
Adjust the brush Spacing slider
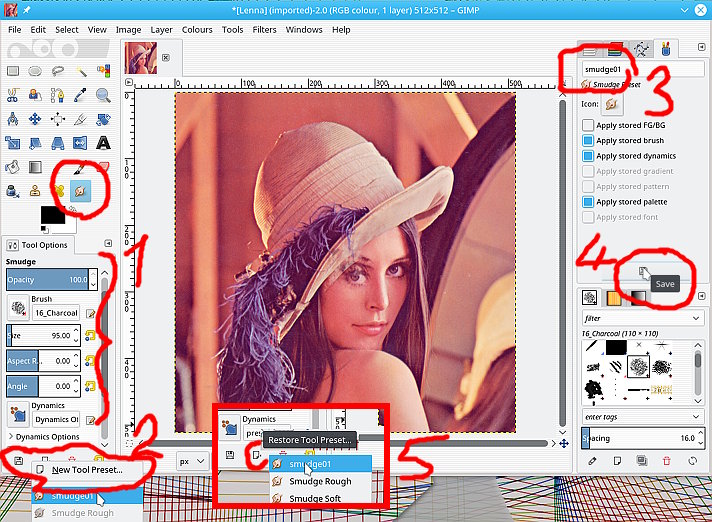[x=639, y=438]
